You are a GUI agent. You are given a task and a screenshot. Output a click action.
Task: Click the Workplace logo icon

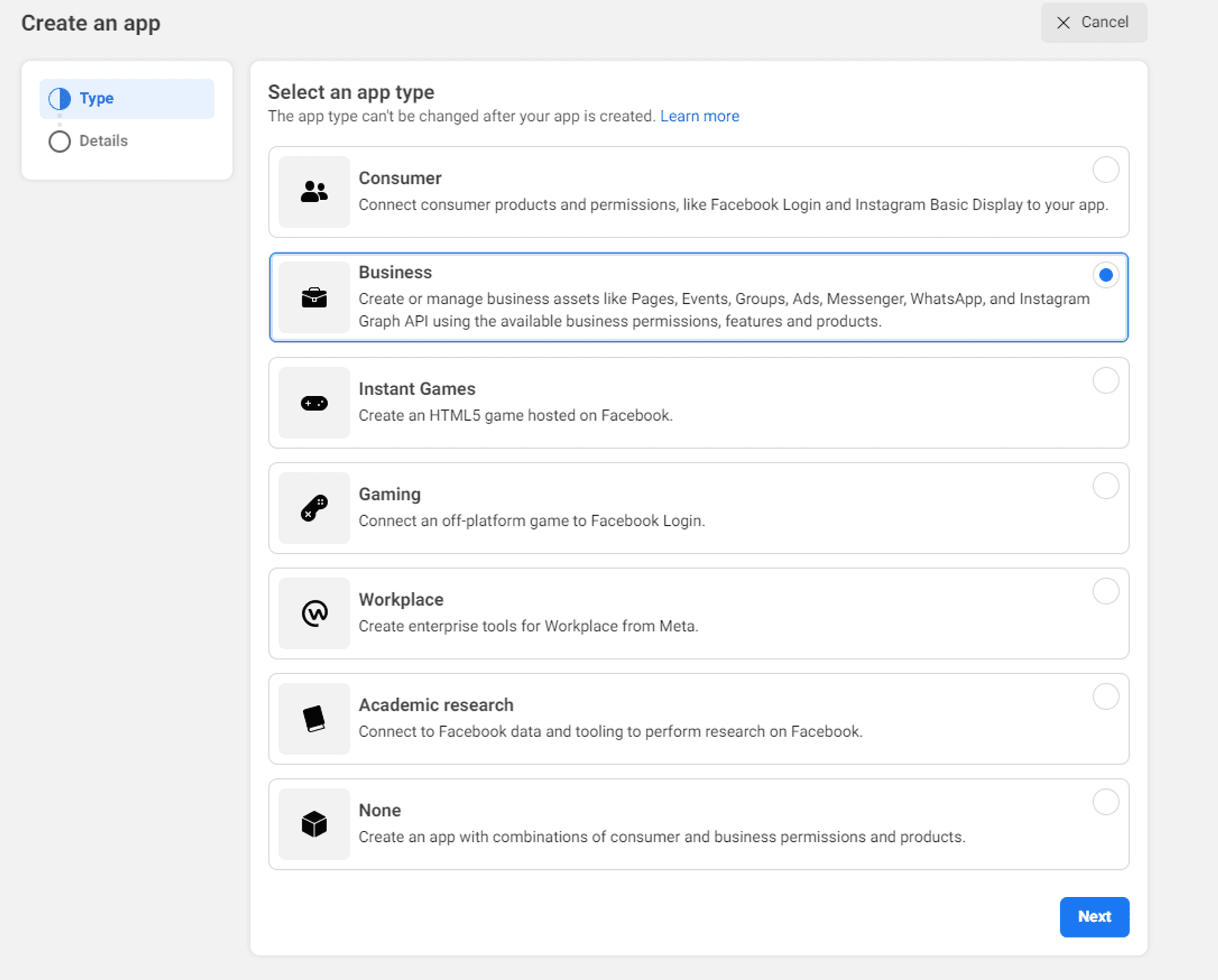click(314, 613)
